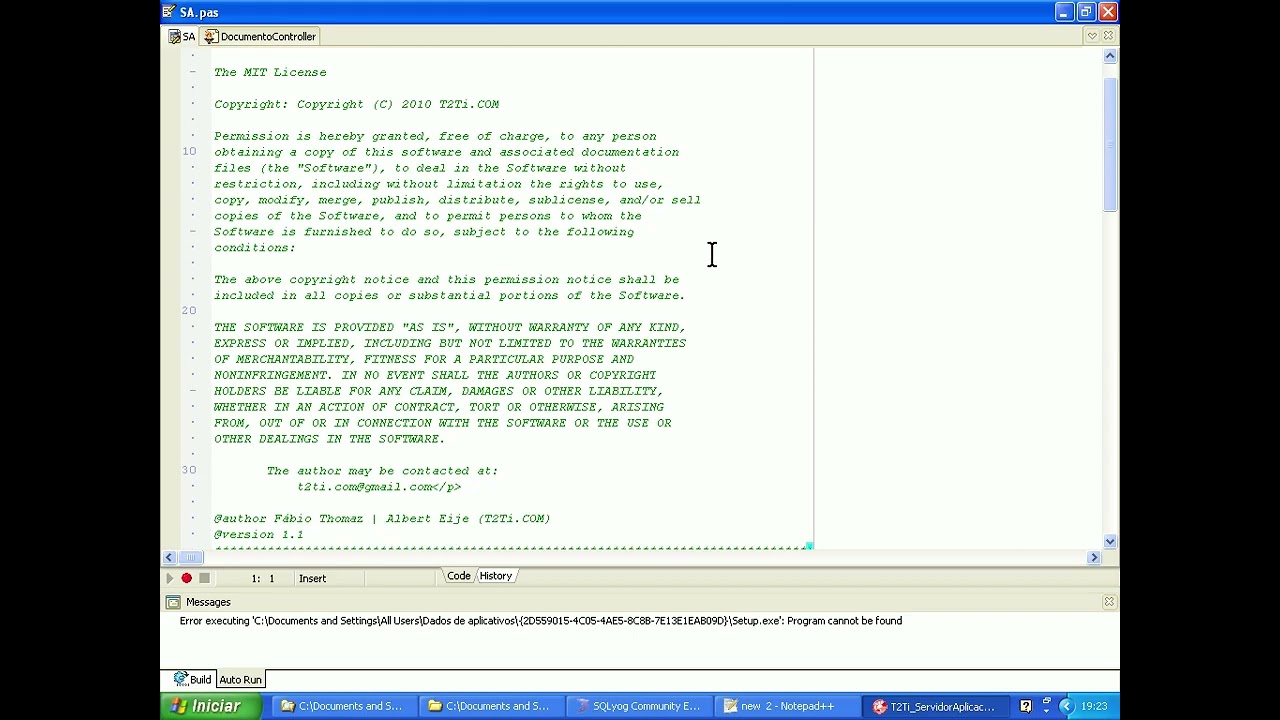Switch to the History view tab

496,576
